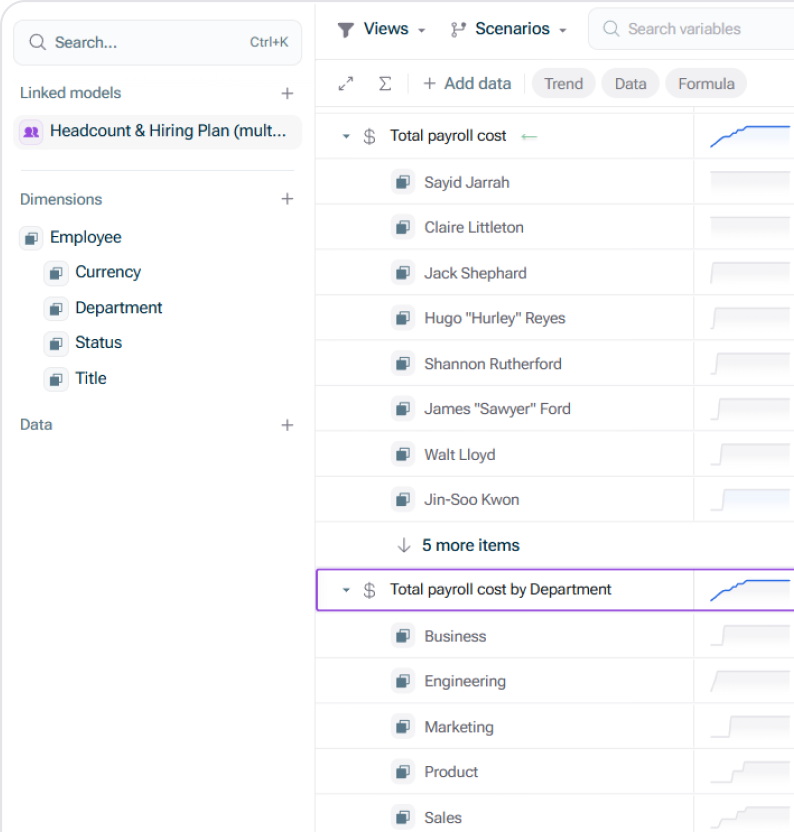The image size is (794, 832).
Task: Click plus icon next to Data section
Action: coord(287,425)
